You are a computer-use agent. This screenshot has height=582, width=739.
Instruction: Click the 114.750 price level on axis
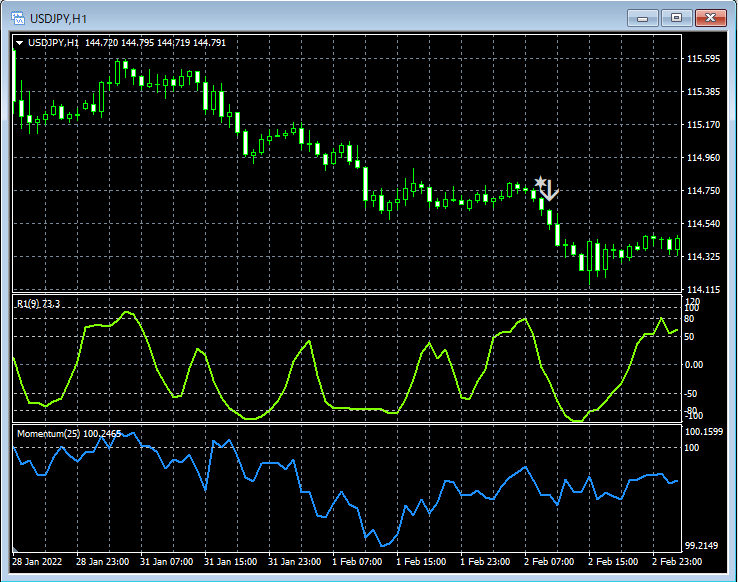click(704, 191)
